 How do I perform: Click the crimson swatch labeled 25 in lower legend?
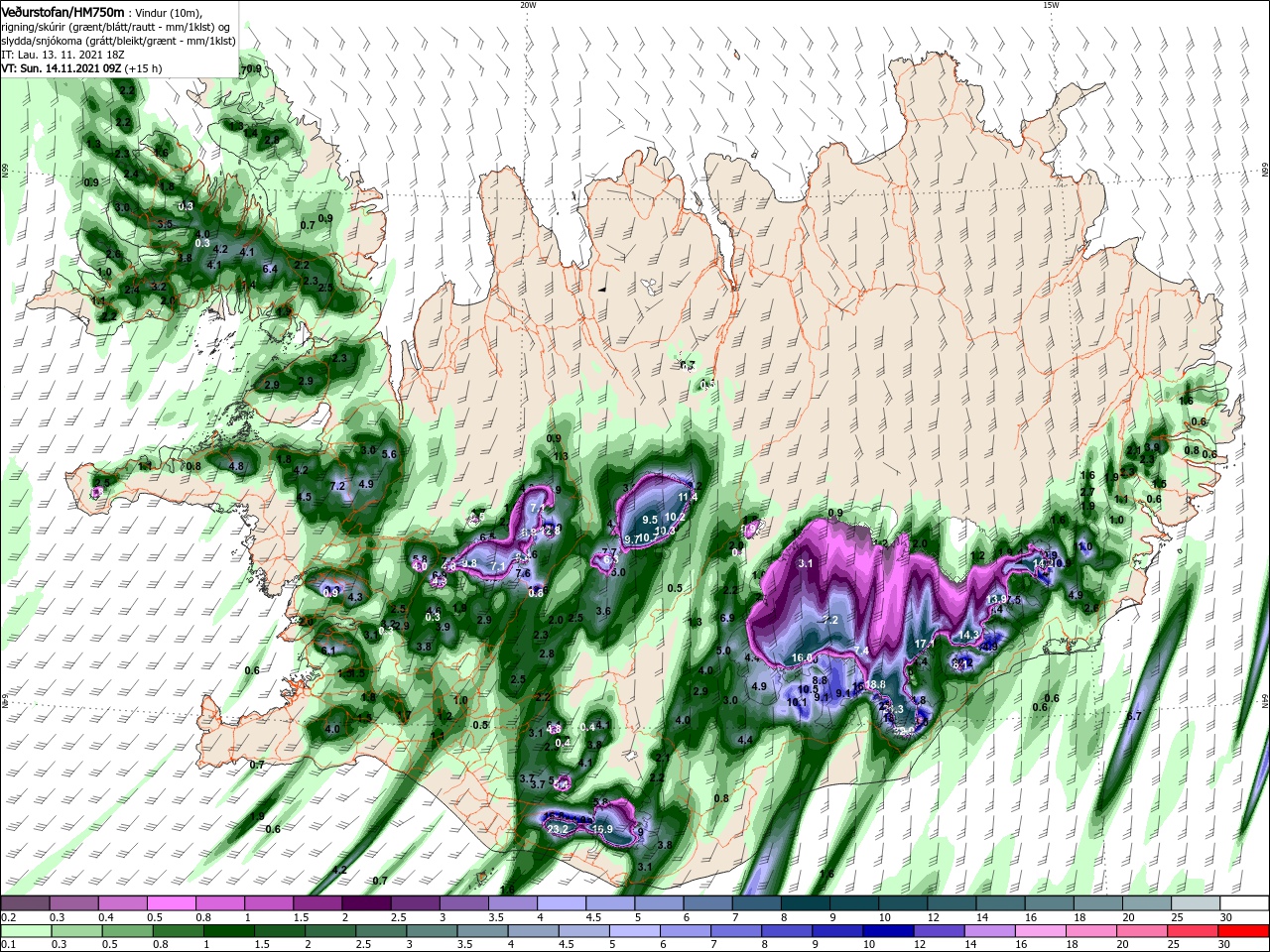coord(1194,931)
